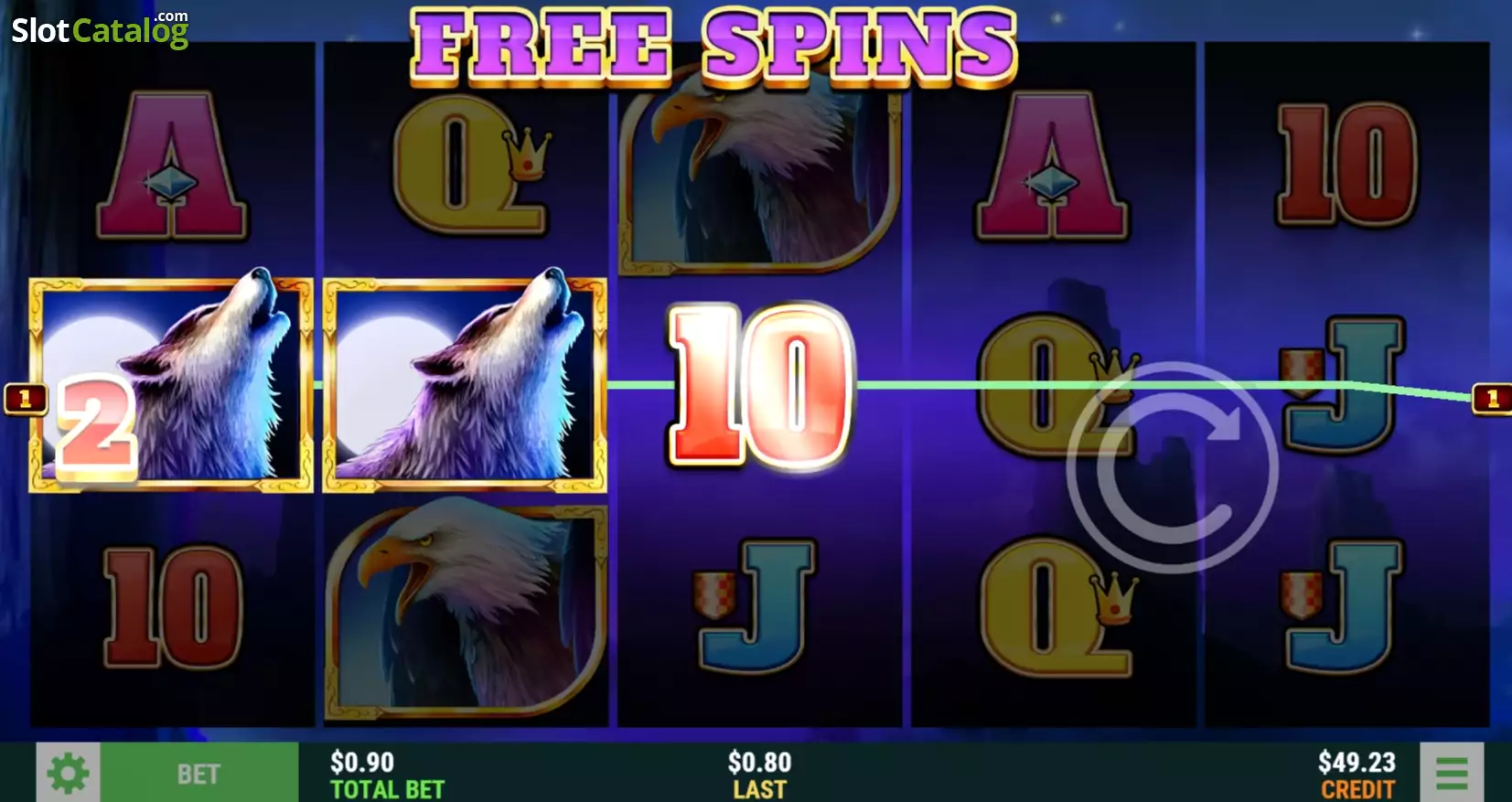
Task: Click the Free Spins banner title
Action: coord(713,46)
